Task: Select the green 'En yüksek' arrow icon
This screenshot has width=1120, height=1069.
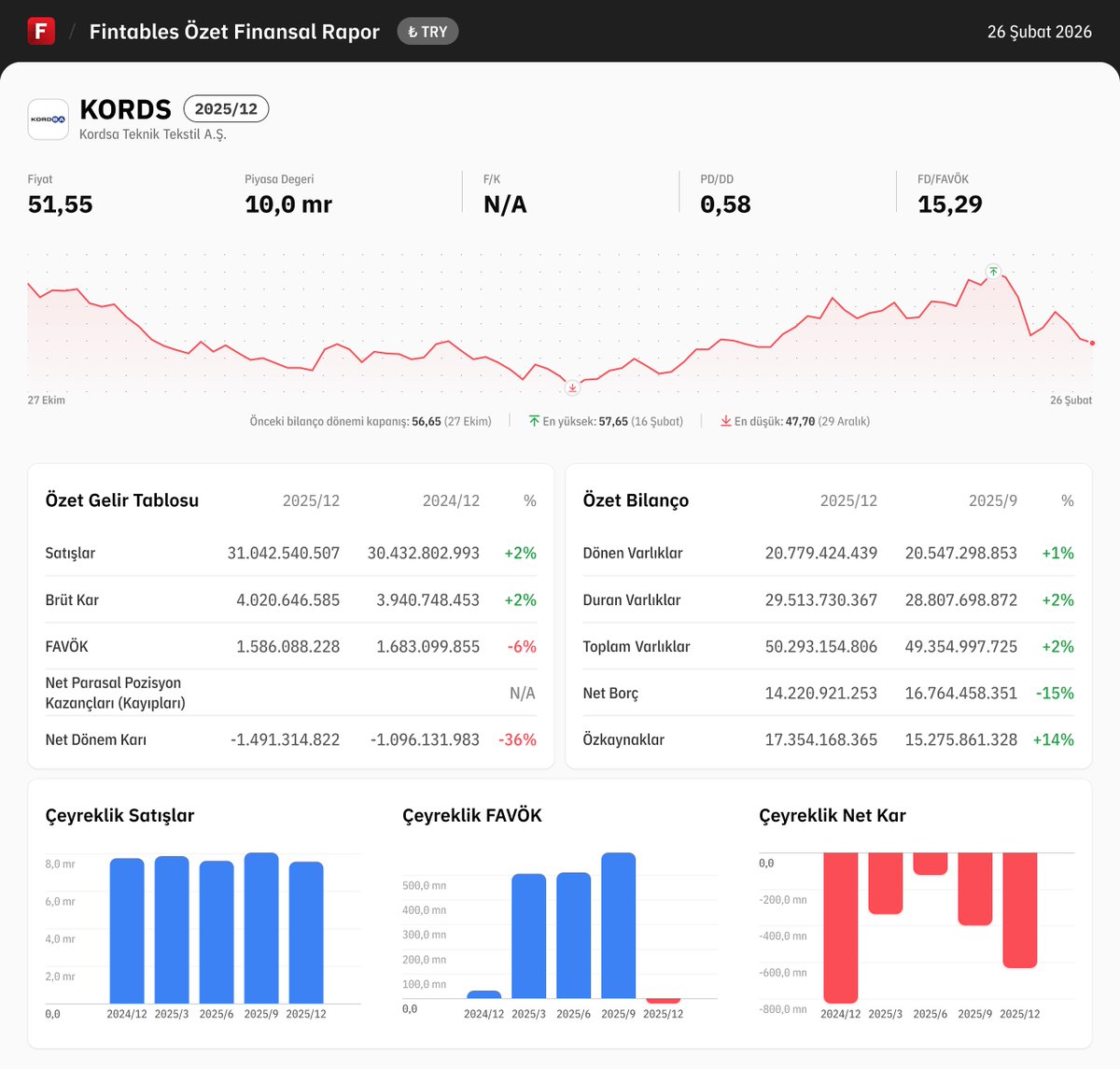Action: pyautogui.click(x=533, y=420)
